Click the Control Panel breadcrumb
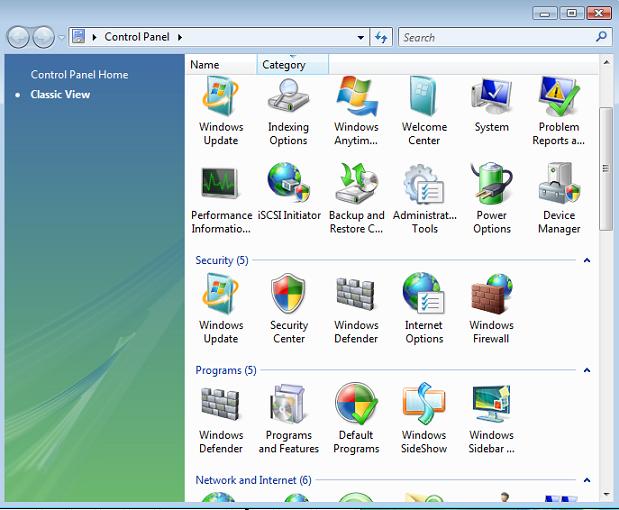Image resolution: width=619 pixels, height=510 pixels. click(137, 37)
